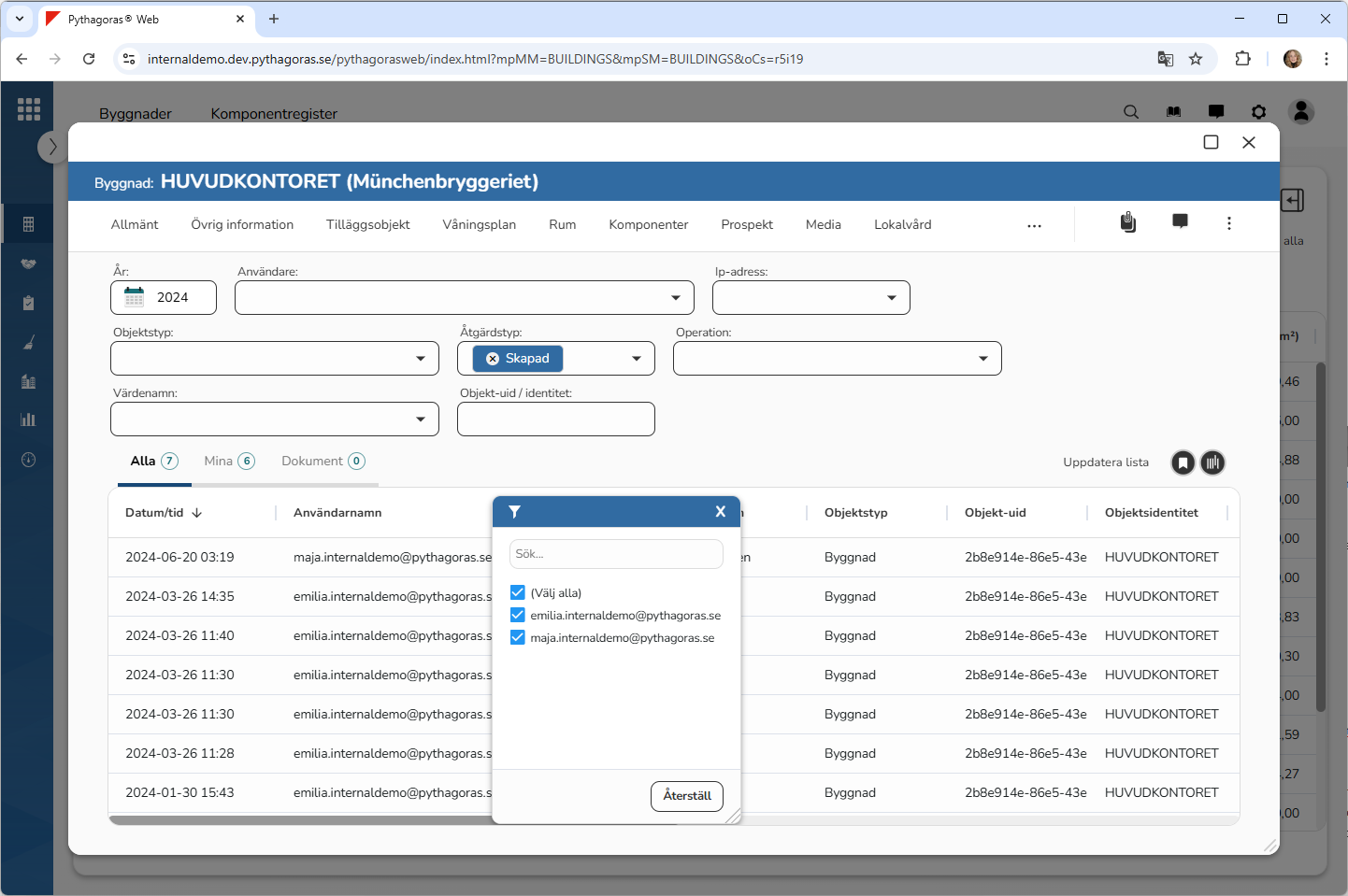Screen dimensions: 1348x896
Task: Click the Återställ button
Action: 687,796
